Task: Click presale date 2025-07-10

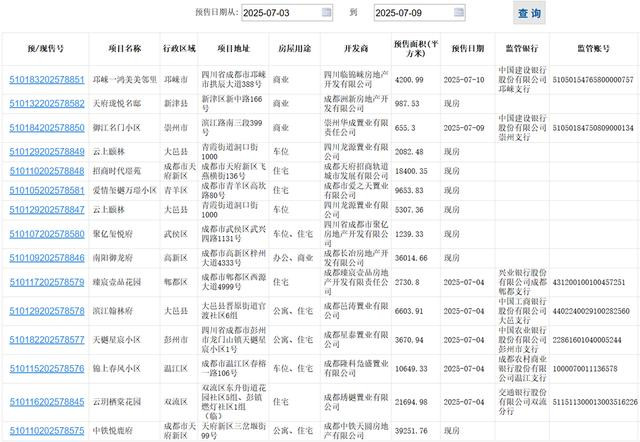Action: pyautogui.click(x=464, y=80)
